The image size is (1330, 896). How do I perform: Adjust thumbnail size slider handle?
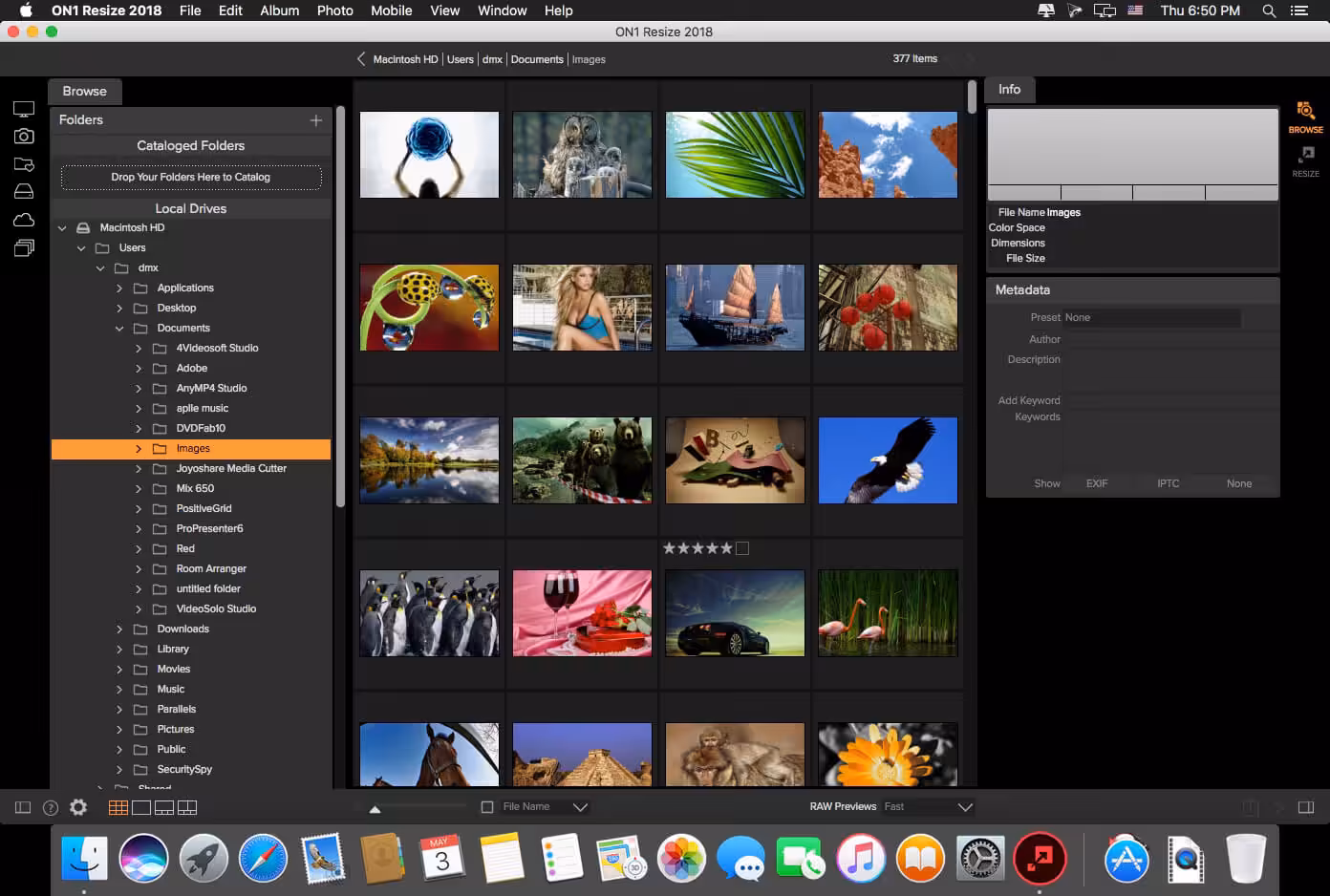(375, 809)
